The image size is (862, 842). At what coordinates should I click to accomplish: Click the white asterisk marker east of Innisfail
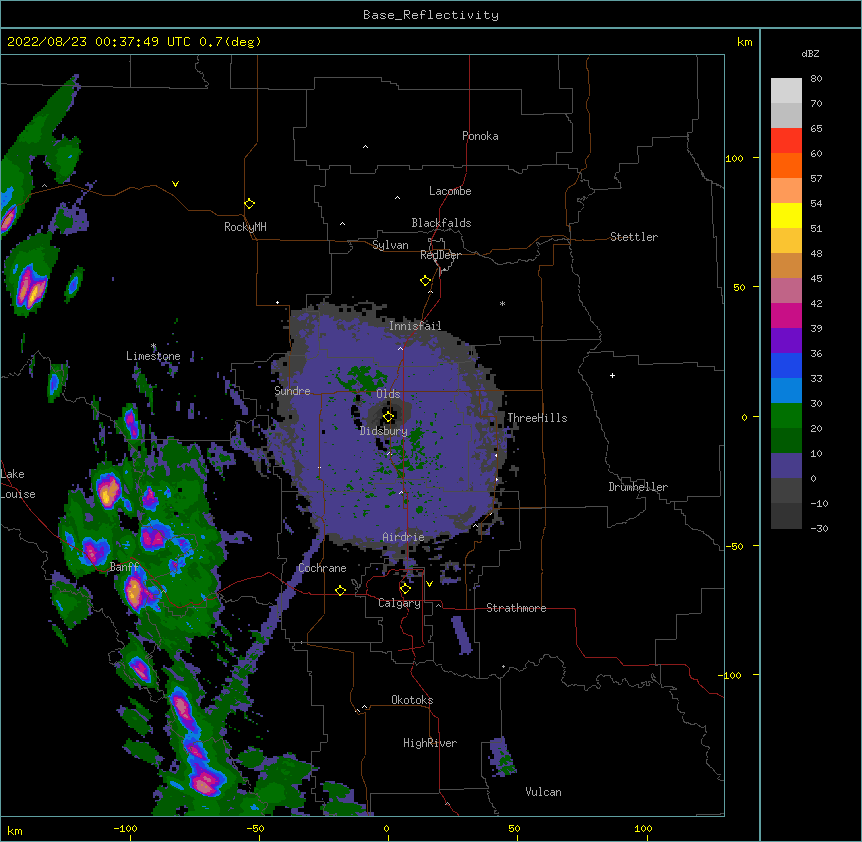(x=502, y=303)
